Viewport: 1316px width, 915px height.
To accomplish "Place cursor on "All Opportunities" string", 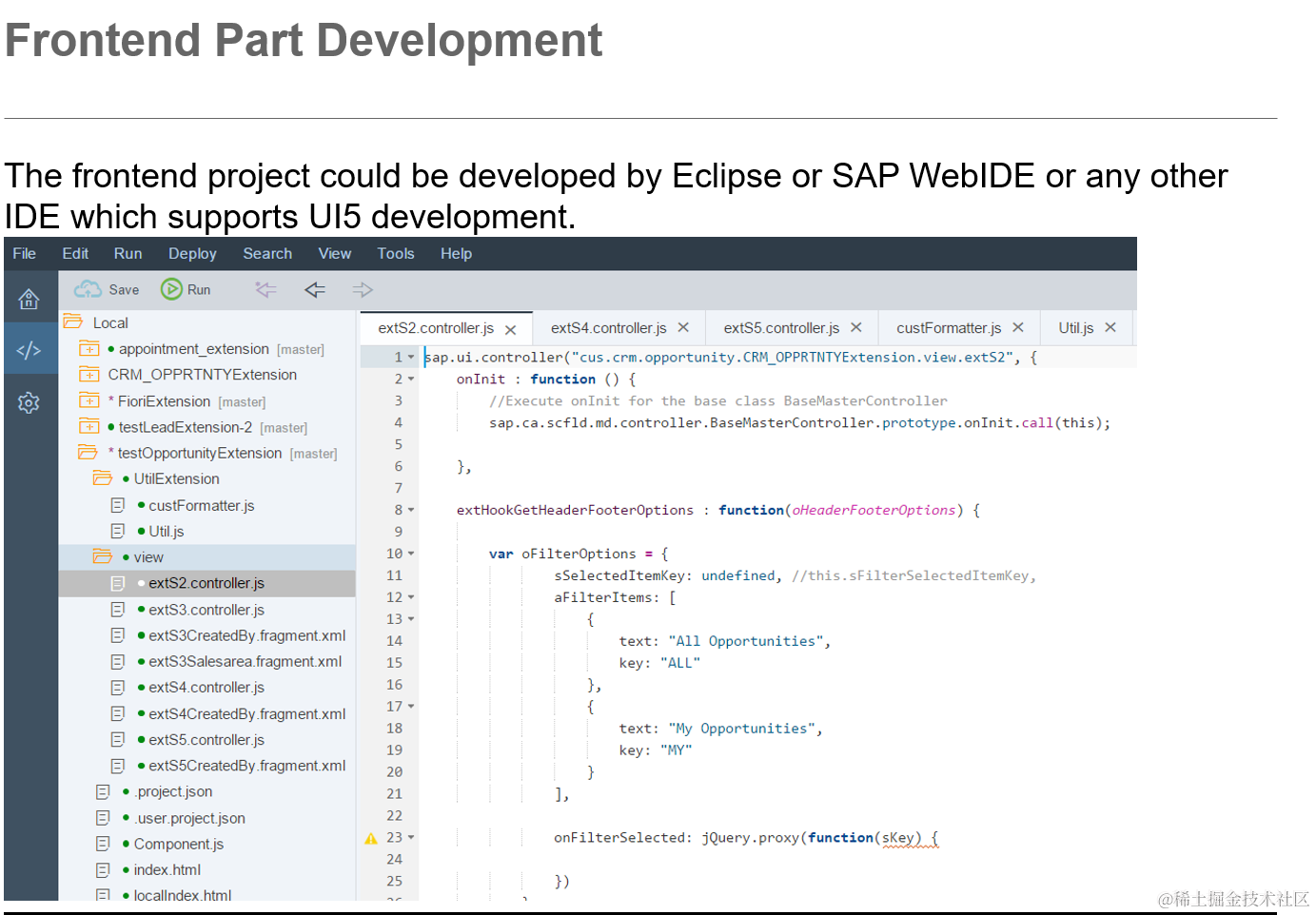I will tap(746, 641).
